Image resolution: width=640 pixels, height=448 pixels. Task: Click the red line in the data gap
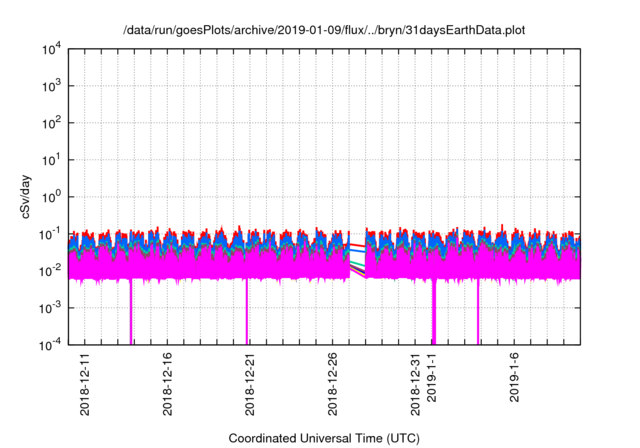pos(357,245)
